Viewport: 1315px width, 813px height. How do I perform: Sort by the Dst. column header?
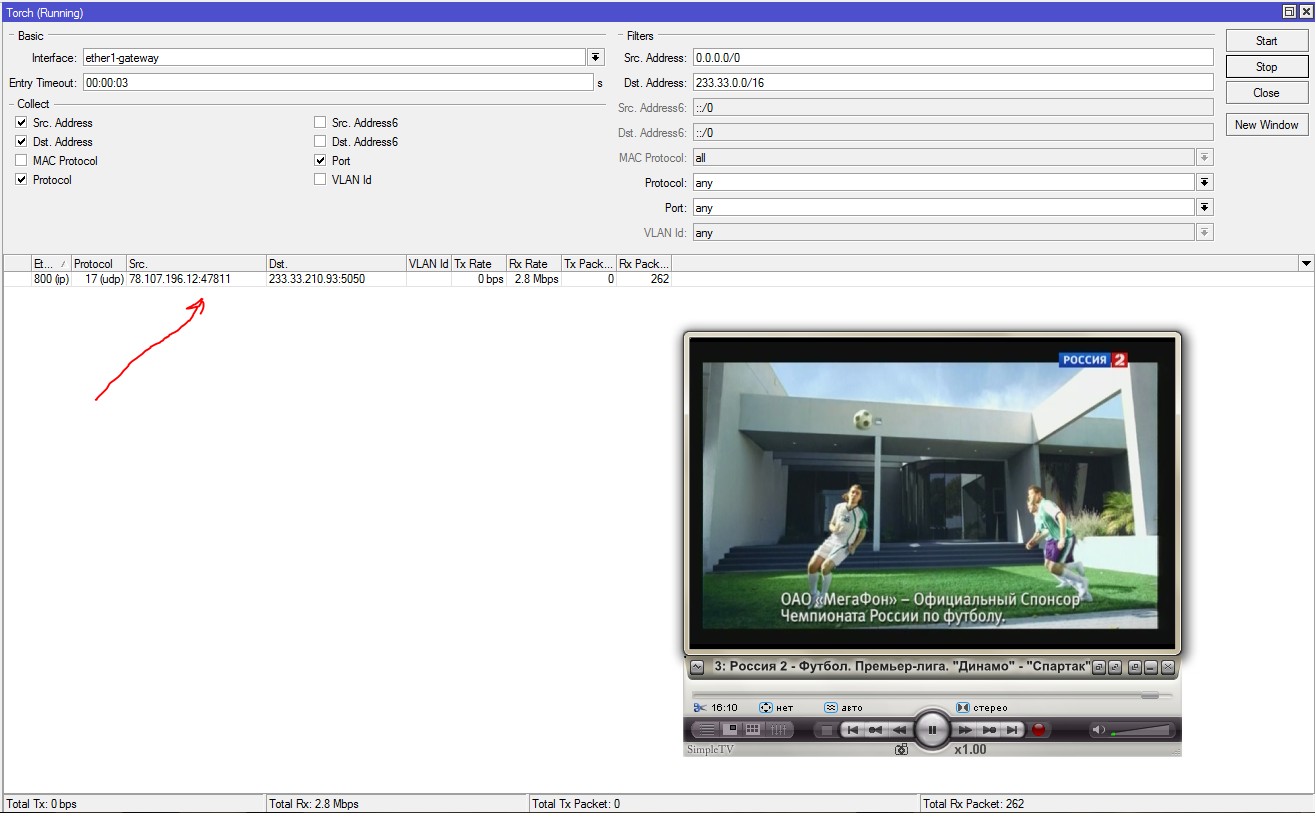click(x=336, y=264)
